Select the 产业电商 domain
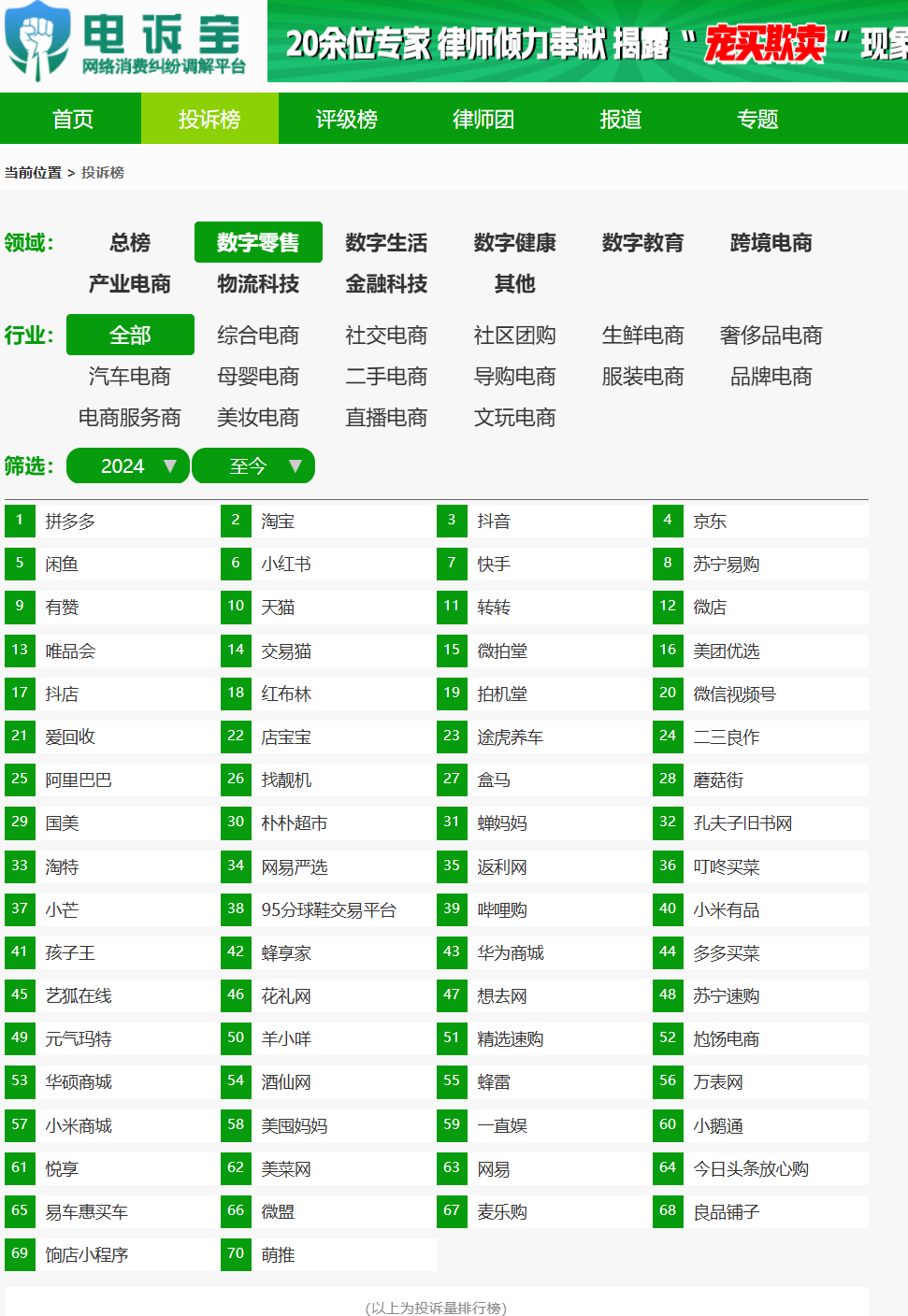 (x=130, y=284)
